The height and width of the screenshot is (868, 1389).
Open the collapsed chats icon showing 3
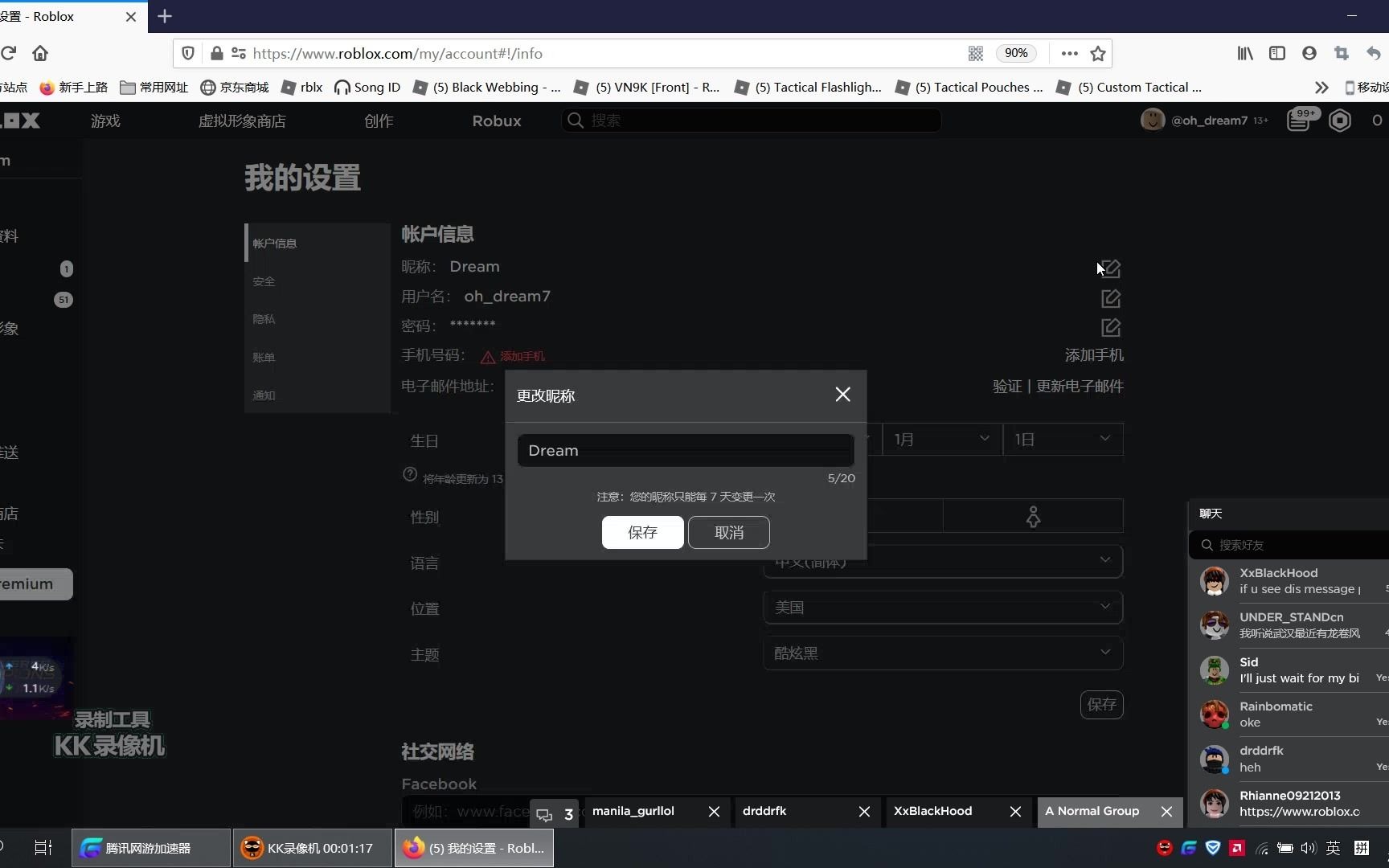[x=555, y=814]
